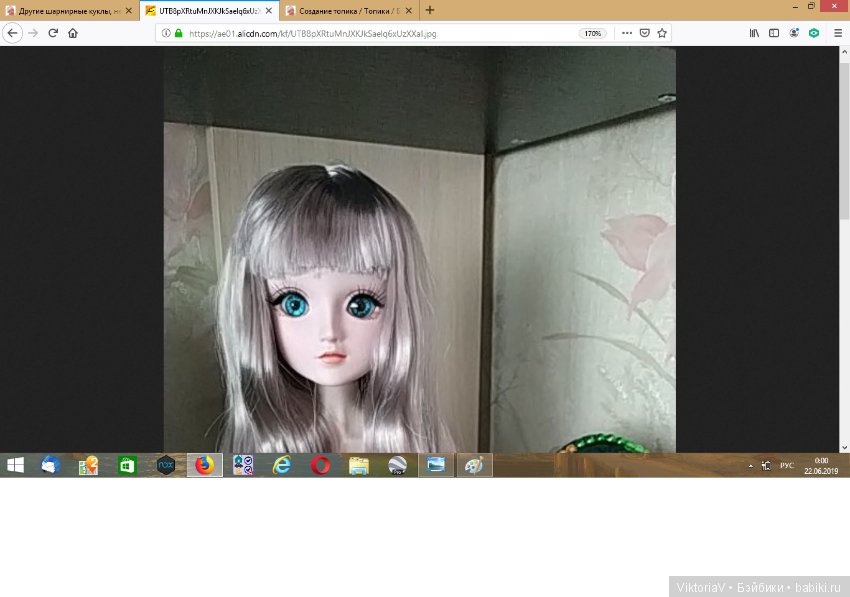The width and height of the screenshot is (850, 597).
Task: Reload the current page
Action: 54,33
